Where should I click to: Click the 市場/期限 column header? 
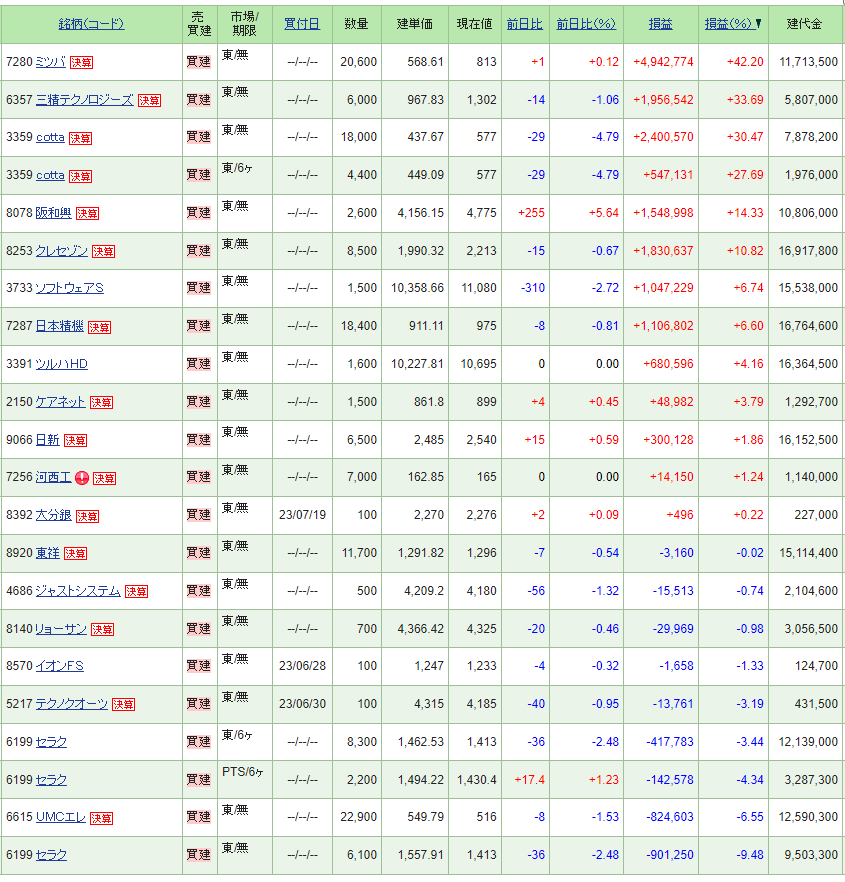click(244, 24)
